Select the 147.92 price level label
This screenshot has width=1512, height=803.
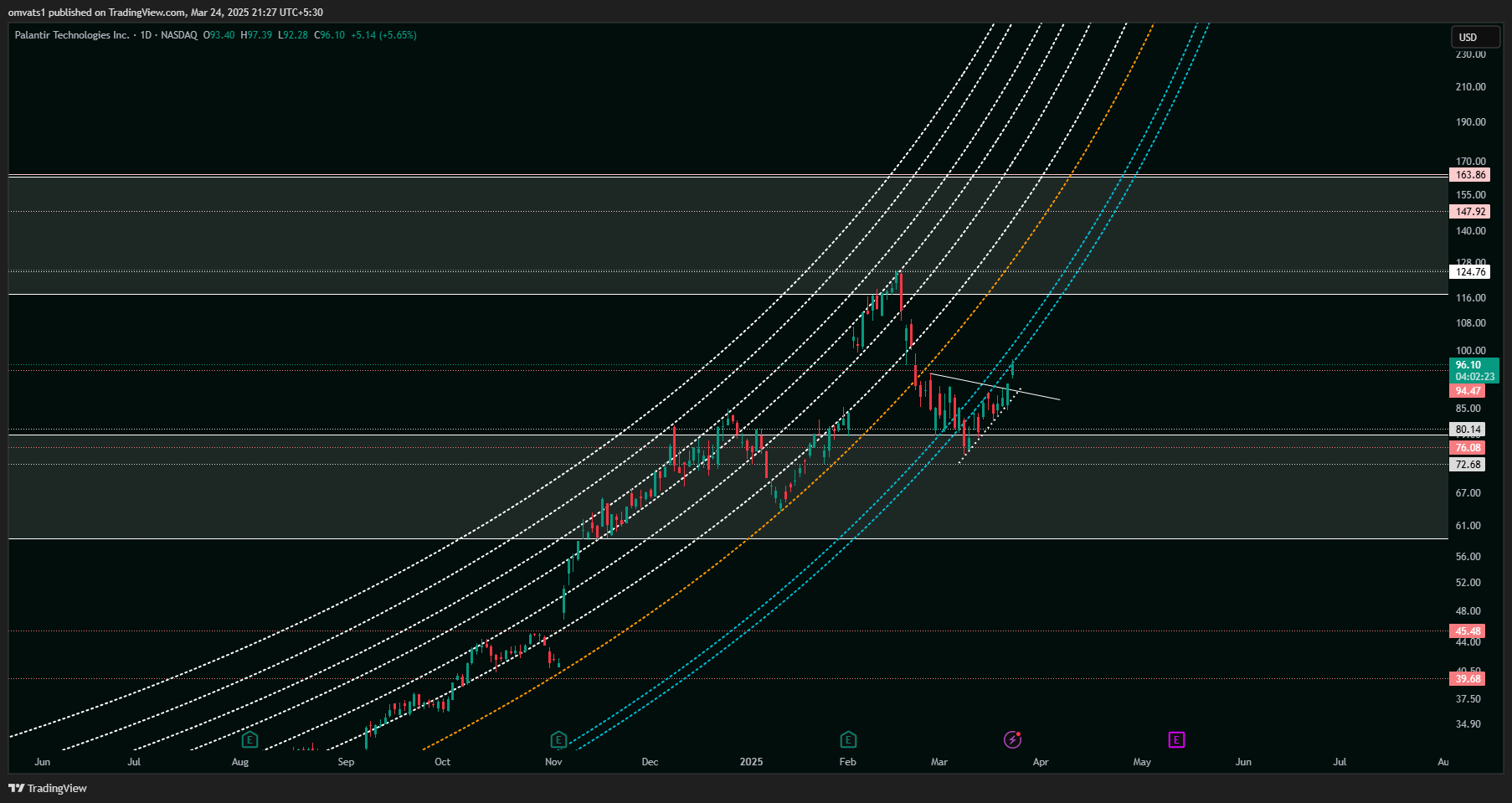coord(1470,212)
